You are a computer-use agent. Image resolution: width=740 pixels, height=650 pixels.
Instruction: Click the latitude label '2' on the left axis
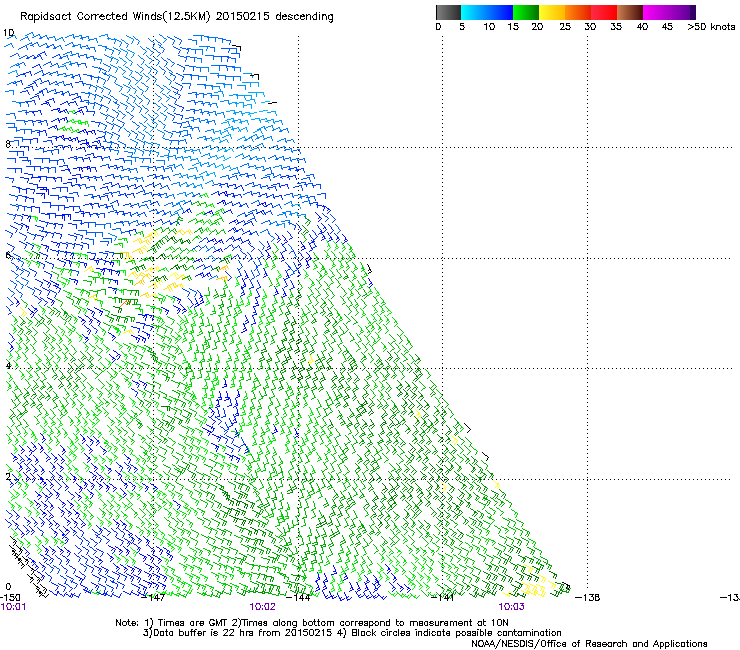click(x=8, y=476)
